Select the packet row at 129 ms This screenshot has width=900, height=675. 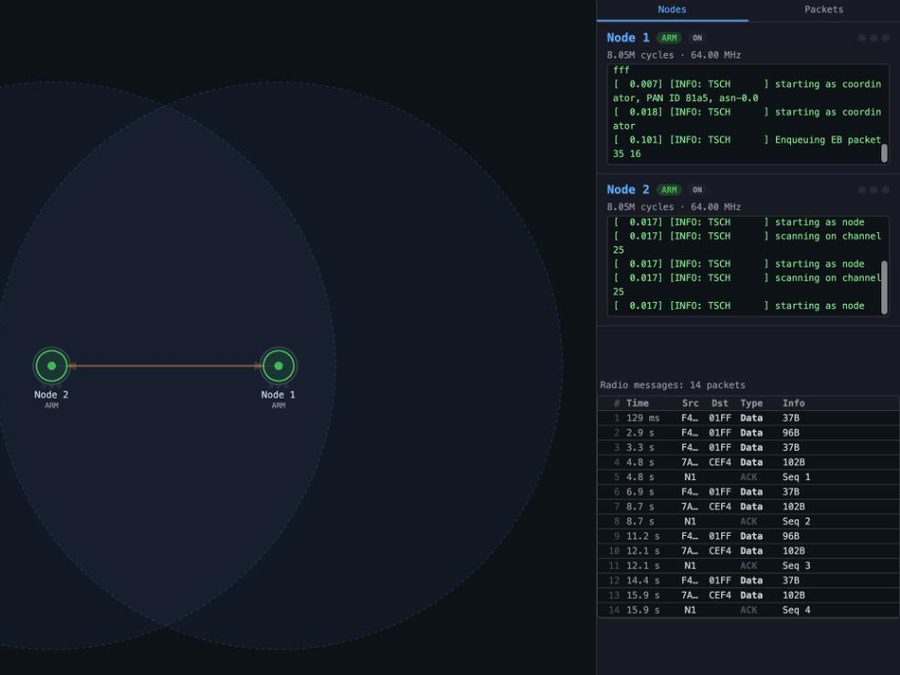[748, 418]
